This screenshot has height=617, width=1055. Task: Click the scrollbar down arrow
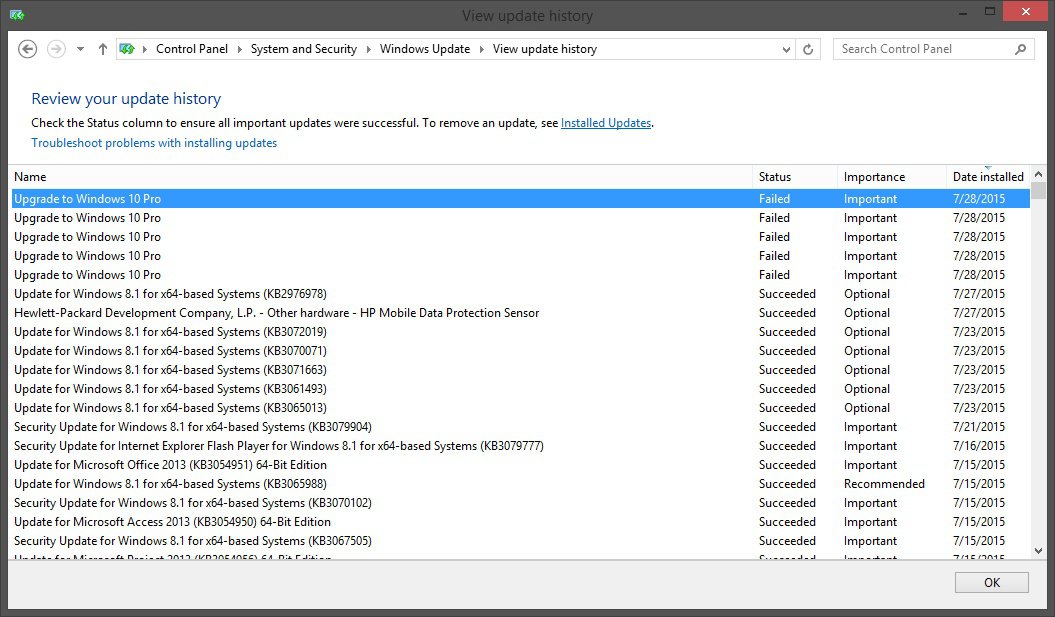coord(1038,550)
